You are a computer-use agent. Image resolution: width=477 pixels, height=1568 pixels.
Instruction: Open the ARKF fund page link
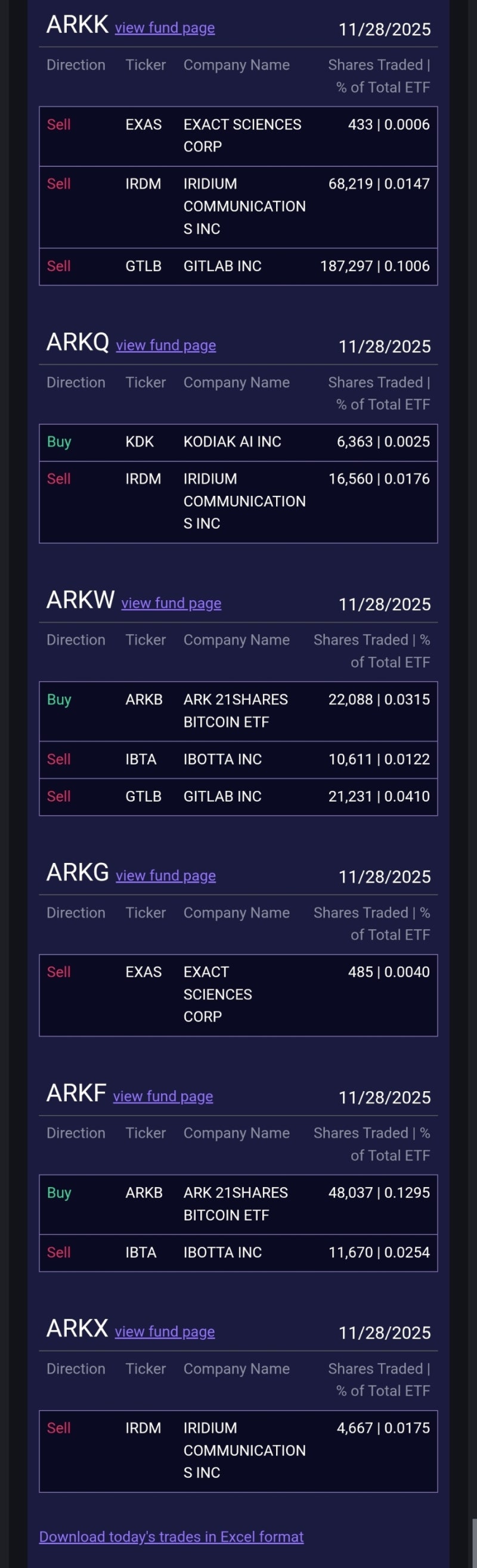pos(162,1095)
